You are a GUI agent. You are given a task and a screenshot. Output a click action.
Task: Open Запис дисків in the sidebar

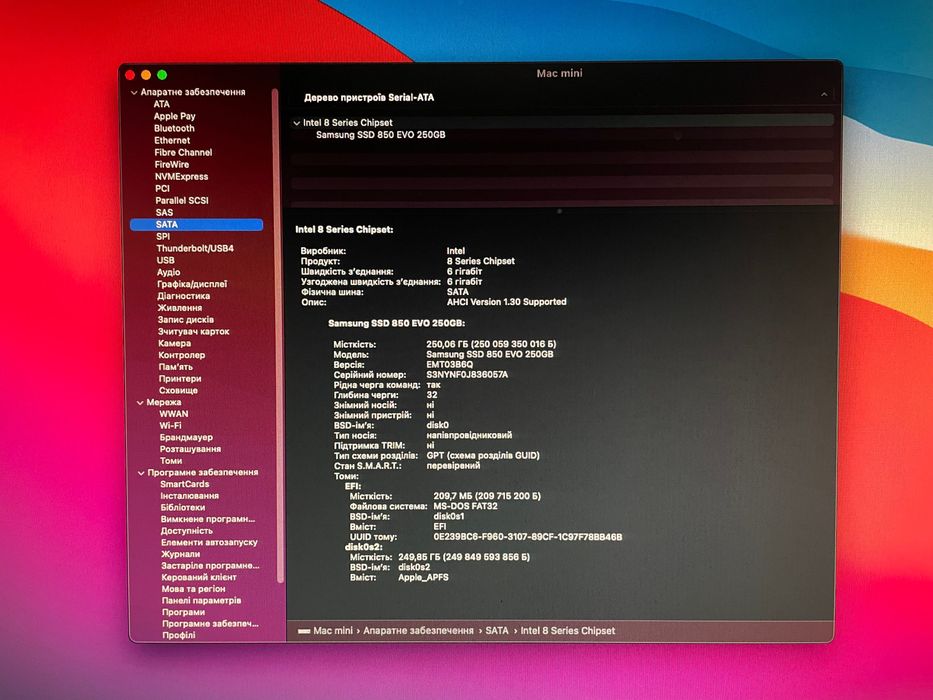click(x=186, y=320)
